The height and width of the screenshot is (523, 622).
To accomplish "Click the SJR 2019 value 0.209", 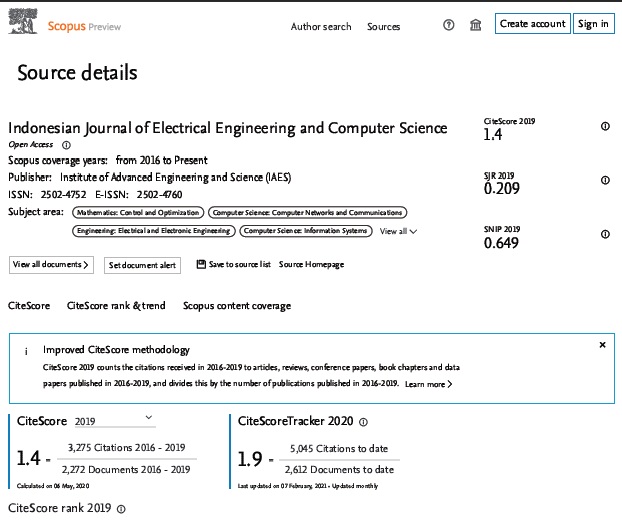I will 501,189.
